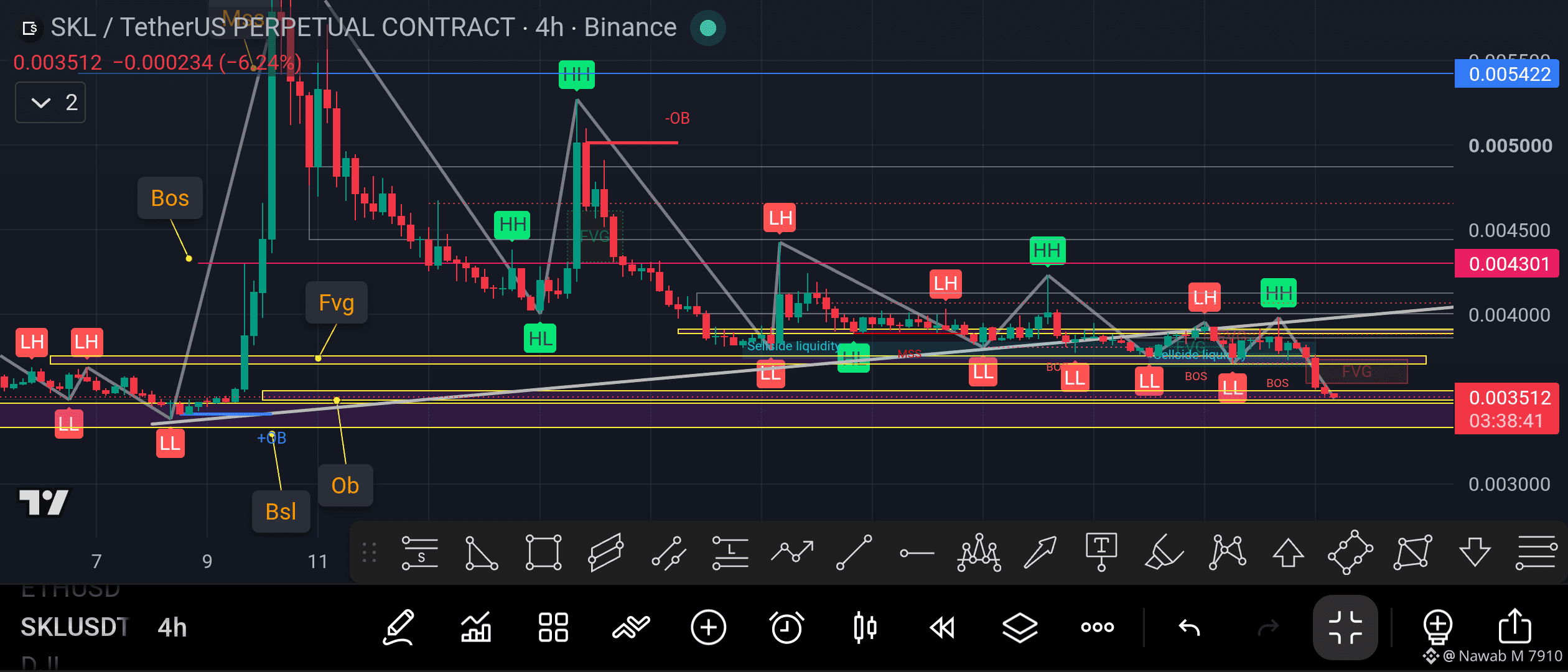Exit fullscreen chart mode
The height and width of the screenshot is (672, 1568).
(x=1345, y=627)
